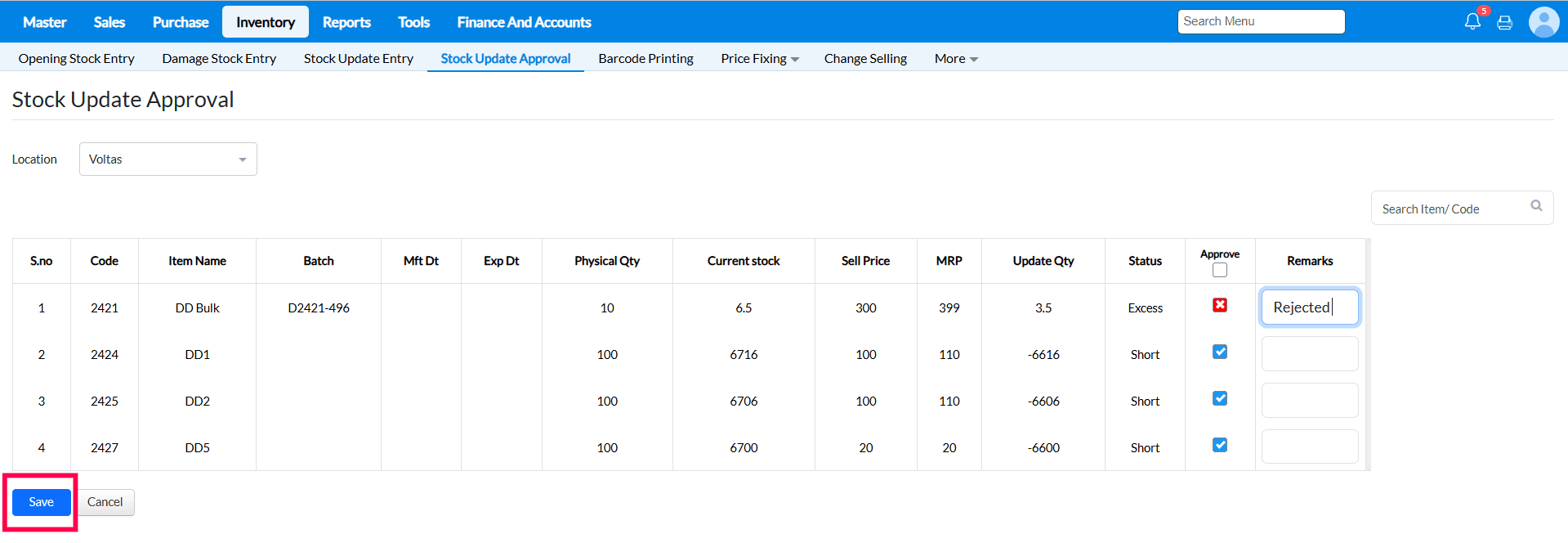This screenshot has width=1568, height=543.
Task: Click the Save button
Action: pos(42,502)
